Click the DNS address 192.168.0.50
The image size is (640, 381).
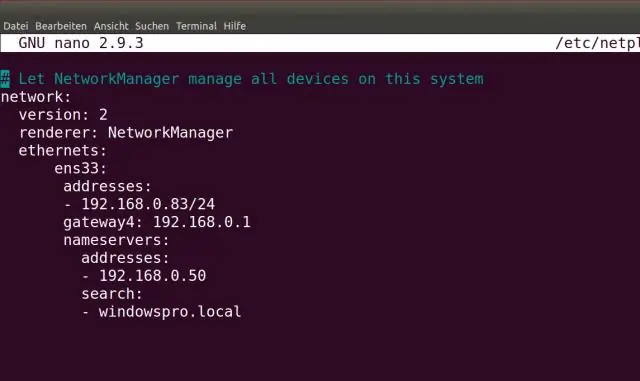click(153, 276)
